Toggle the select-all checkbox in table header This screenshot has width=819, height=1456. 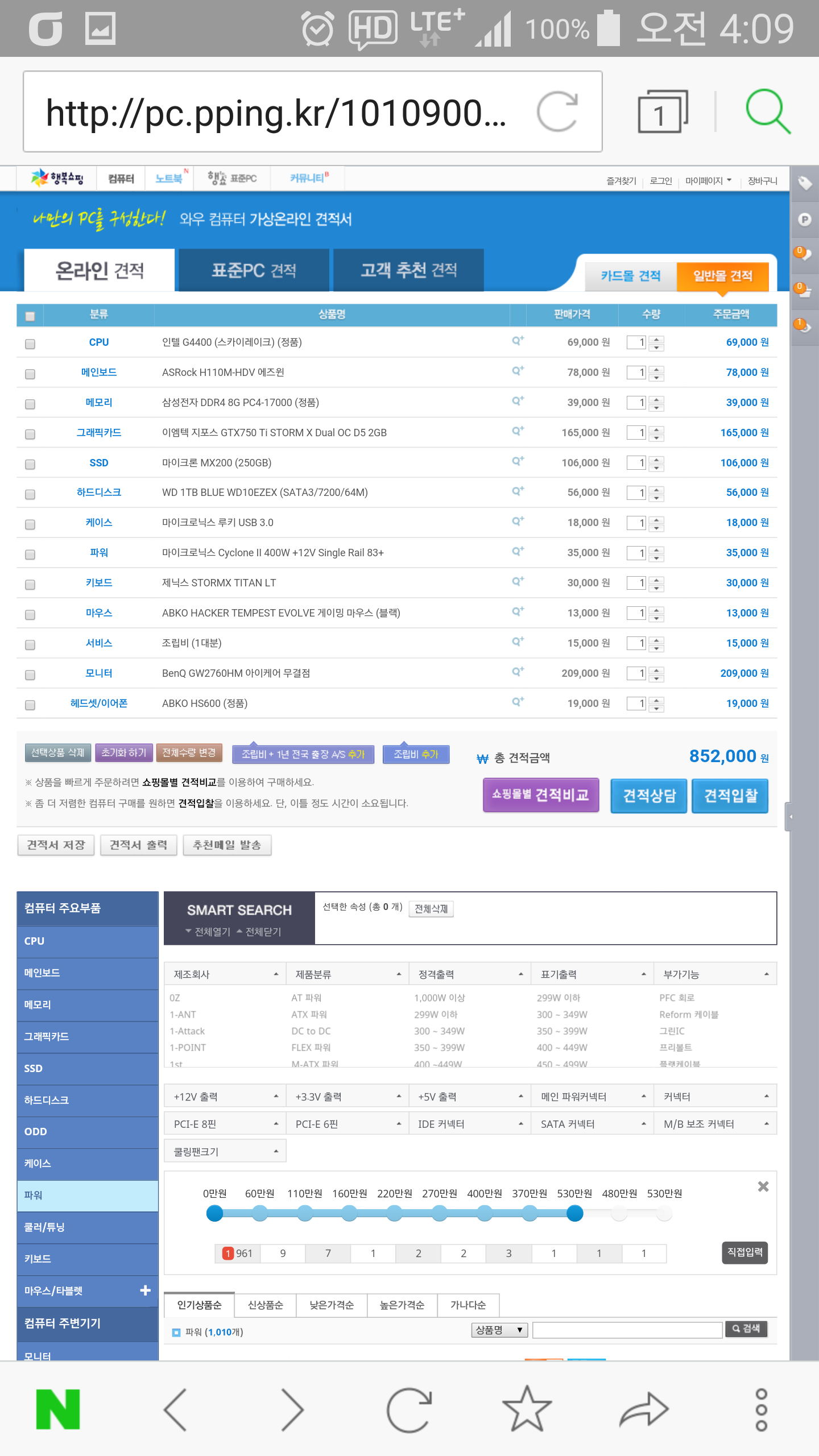click(x=30, y=316)
